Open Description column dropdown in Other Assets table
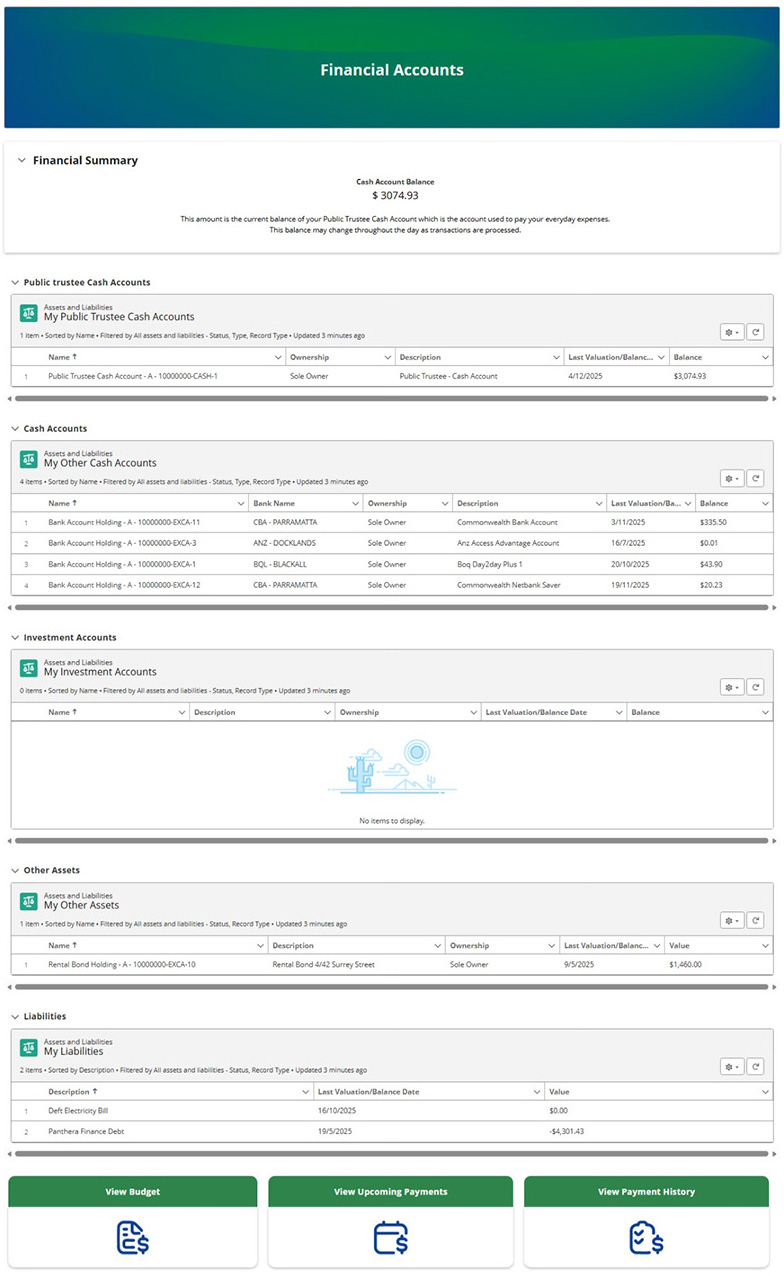Screen dimensions: 784x1276 438,946
